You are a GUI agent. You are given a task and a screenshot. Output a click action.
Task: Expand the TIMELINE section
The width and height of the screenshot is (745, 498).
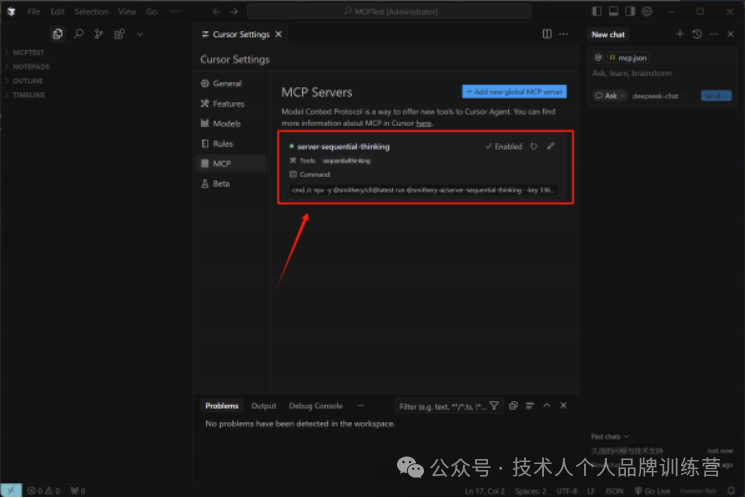pos(29,95)
